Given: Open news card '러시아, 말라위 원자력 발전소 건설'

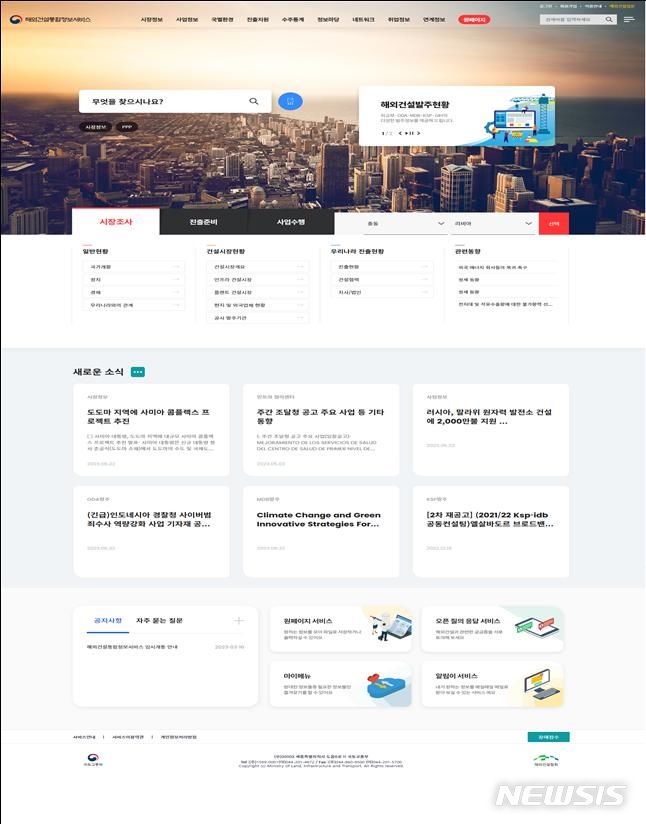Looking at the screenshot, I should 491,430.
